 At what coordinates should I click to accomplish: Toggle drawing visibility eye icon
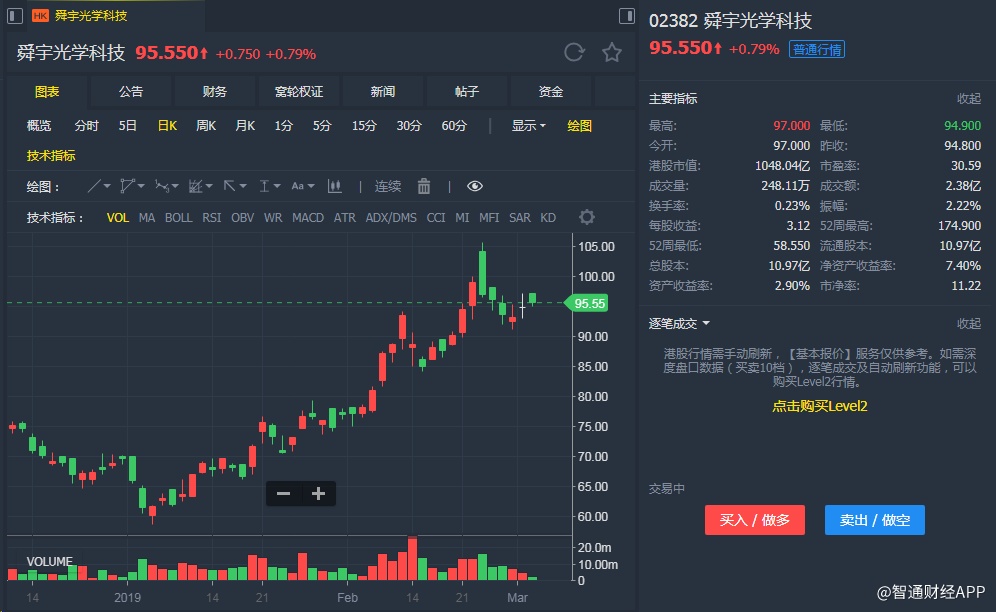[475, 186]
